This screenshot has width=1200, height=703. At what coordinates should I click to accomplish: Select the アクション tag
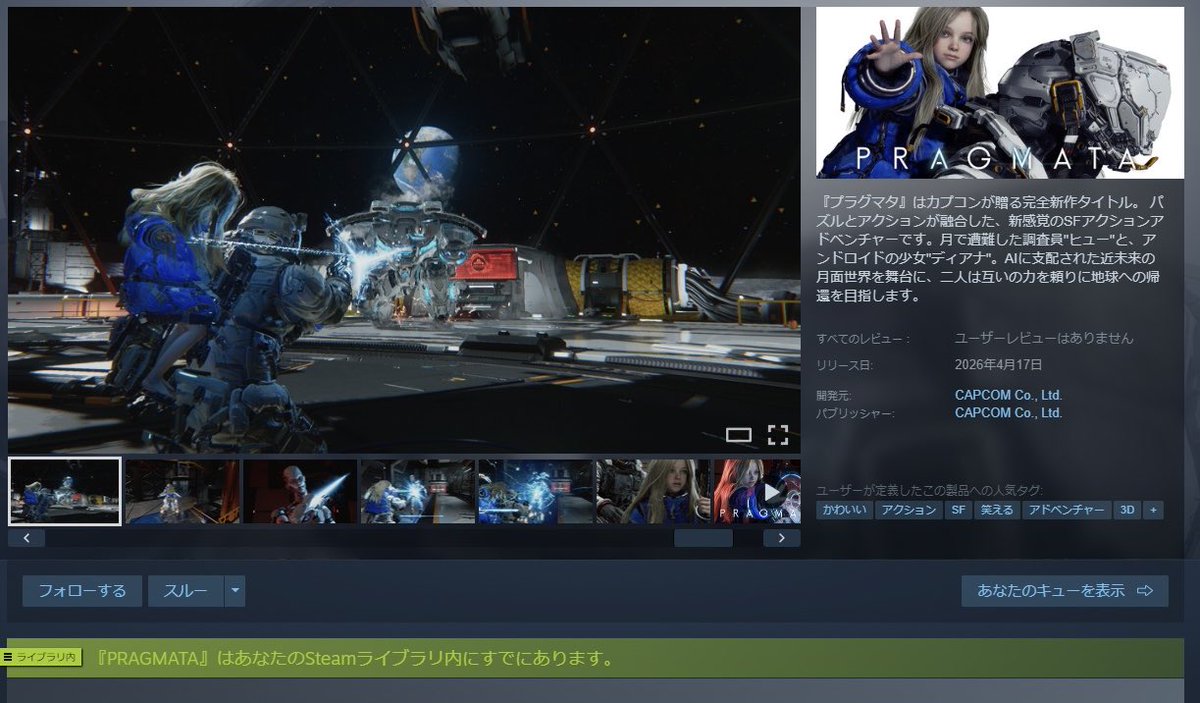pyautogui.click(x=909, y=510)
